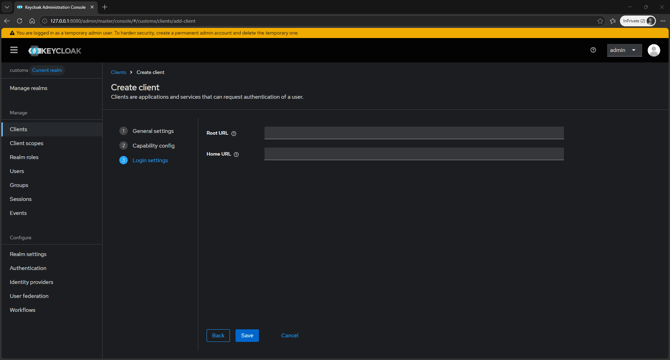Viewport: 670px width, 360px height.
Task: Open browser home page
Action: (x=32, y=21)
